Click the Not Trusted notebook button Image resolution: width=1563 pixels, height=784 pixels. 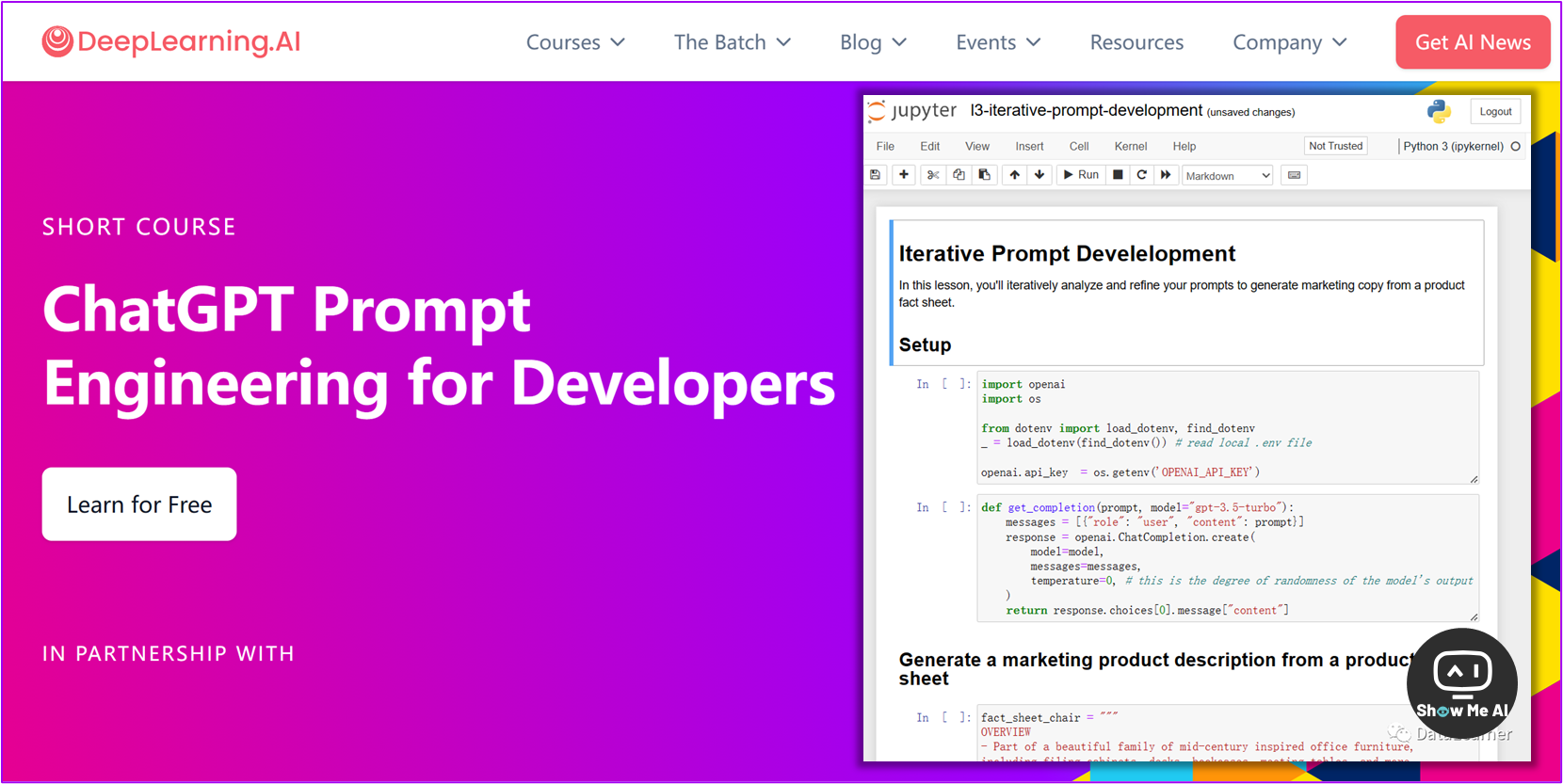[x=1335, y=146]
